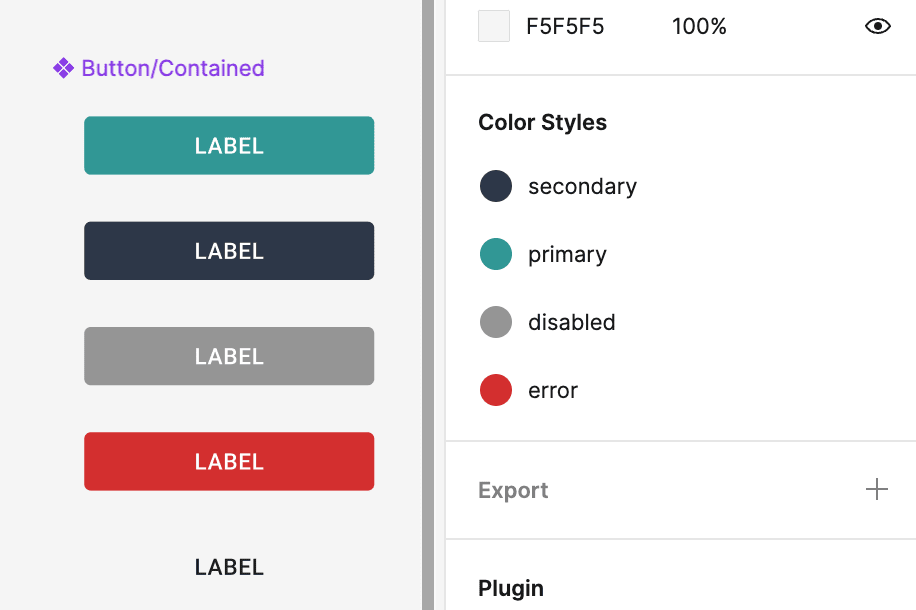Toggle visibility of the F5F5F5 fill
Image resolution: width=916 pixels, height=610 pixels.
(x=877, y=27)
